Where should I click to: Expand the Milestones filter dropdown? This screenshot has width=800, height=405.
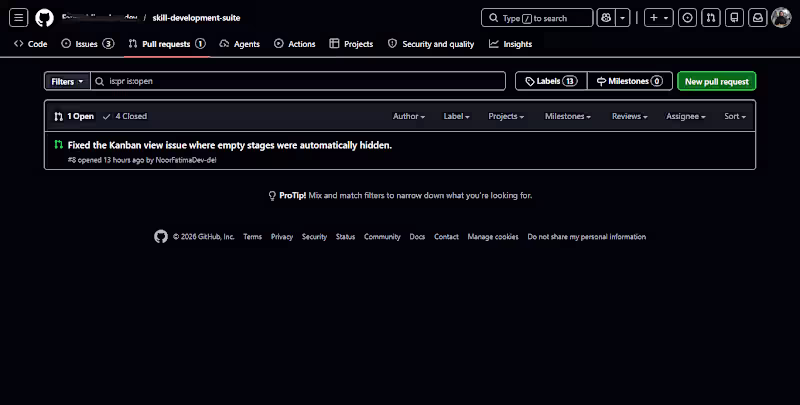568,116
